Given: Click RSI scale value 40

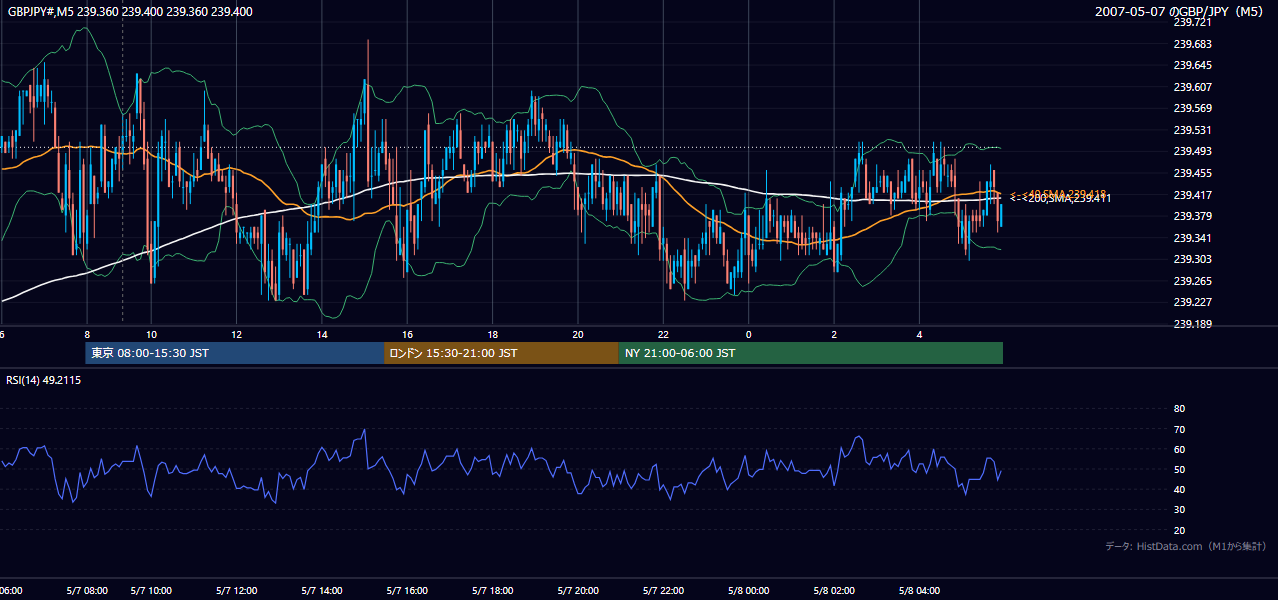Looking at the screenshot, I should coord(1179,490).
